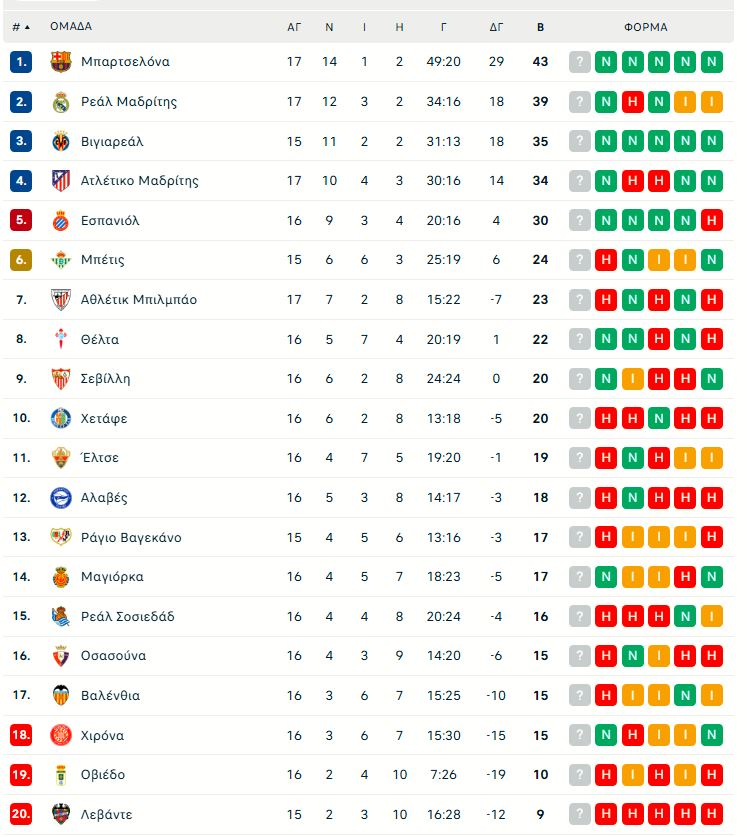
Task: Click the Espanyol club crest icon
Action: click(61, 220)
